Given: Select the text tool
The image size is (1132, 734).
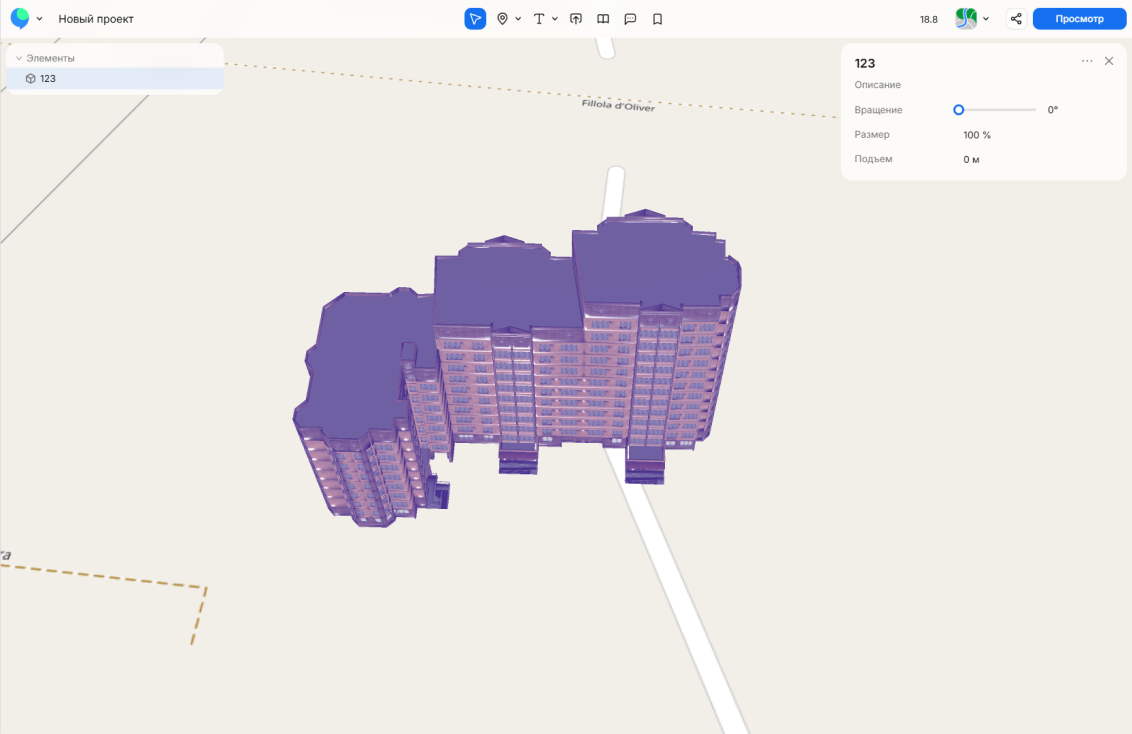Looking at the screenshot, I should (x=539, y=19).
